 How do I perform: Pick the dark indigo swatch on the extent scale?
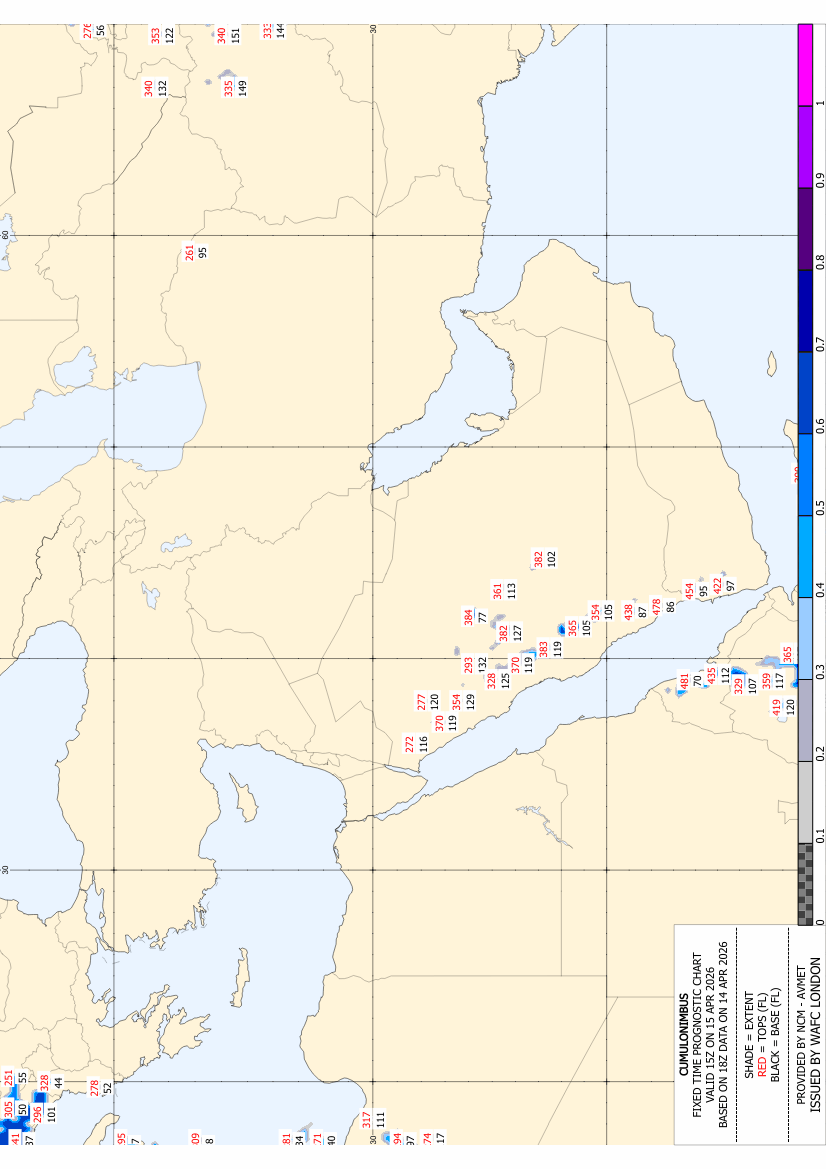[x=805, y=229]
